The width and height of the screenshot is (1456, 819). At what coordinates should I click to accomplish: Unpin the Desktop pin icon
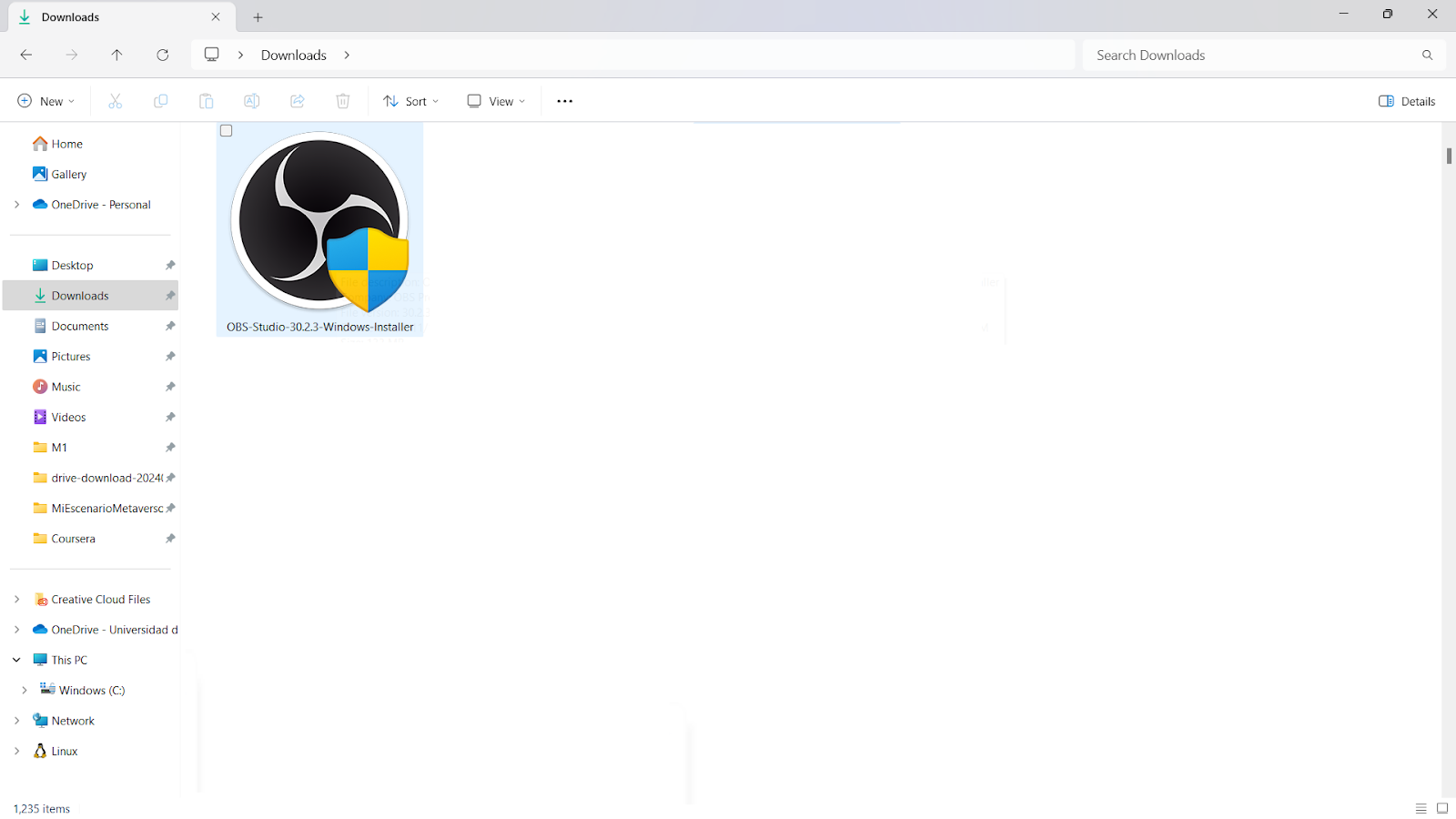tap(170, 266)
